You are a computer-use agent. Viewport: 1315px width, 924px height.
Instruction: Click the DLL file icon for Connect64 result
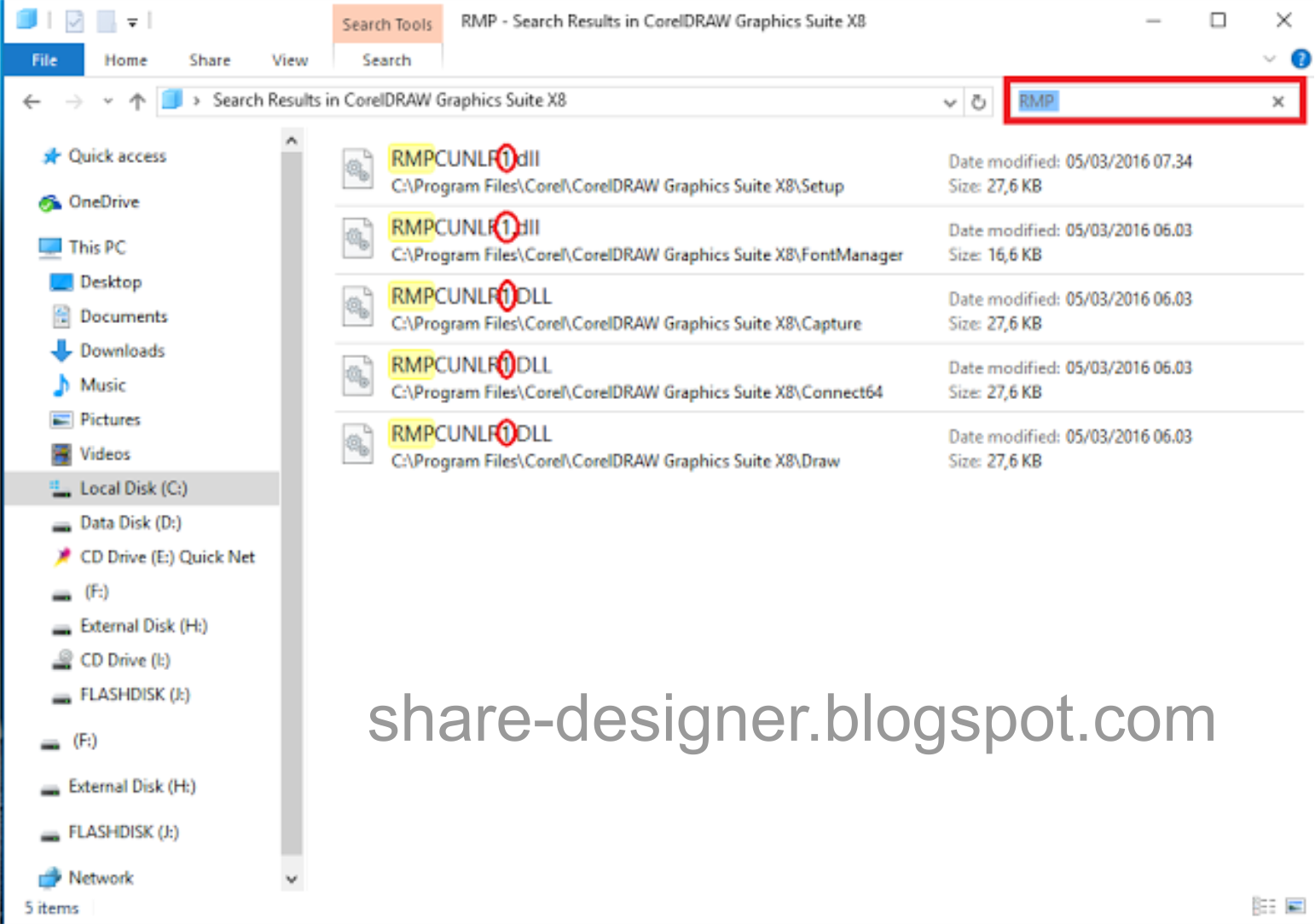point(358,376)
